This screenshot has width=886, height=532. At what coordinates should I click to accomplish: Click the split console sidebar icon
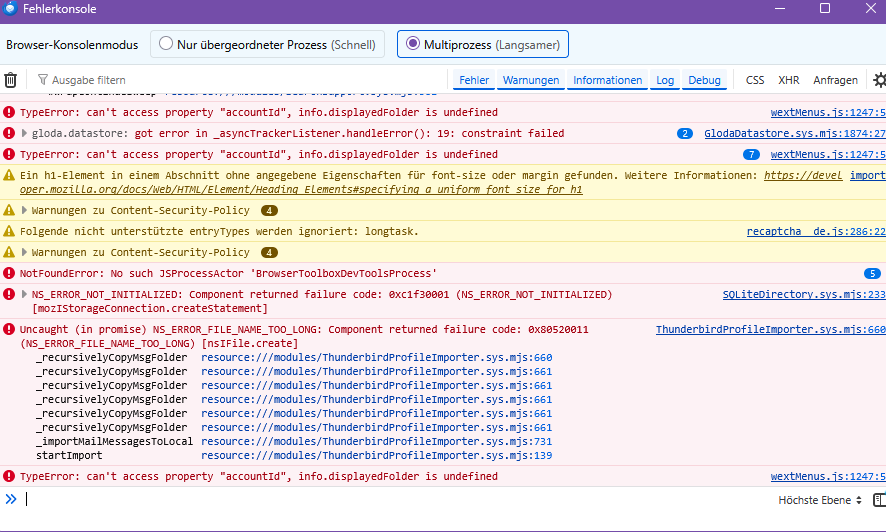(x=879, y=499)
